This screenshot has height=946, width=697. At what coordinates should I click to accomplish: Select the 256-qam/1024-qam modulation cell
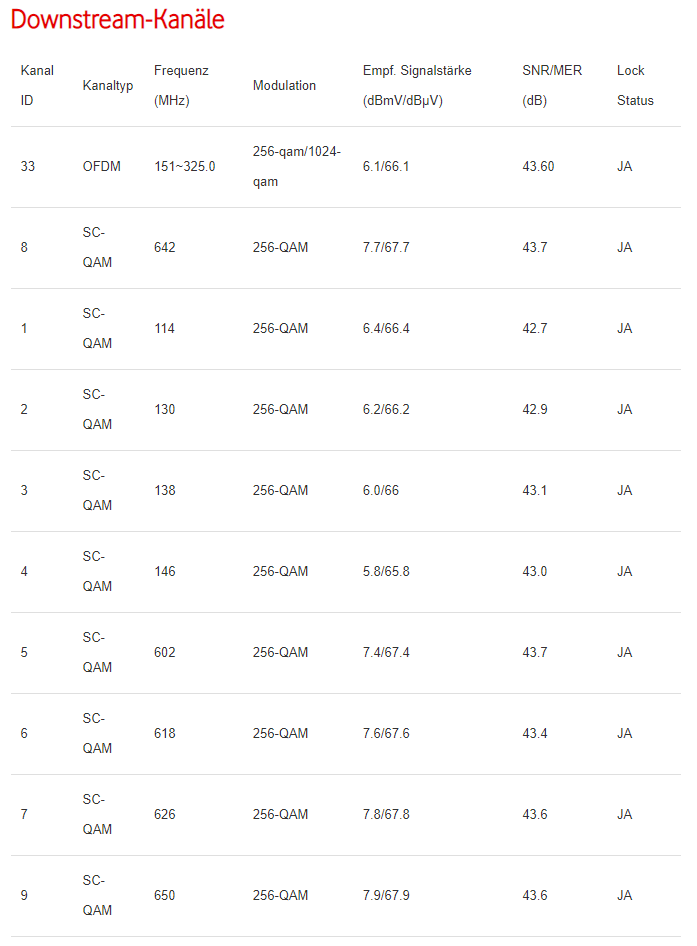click(297, 167)
